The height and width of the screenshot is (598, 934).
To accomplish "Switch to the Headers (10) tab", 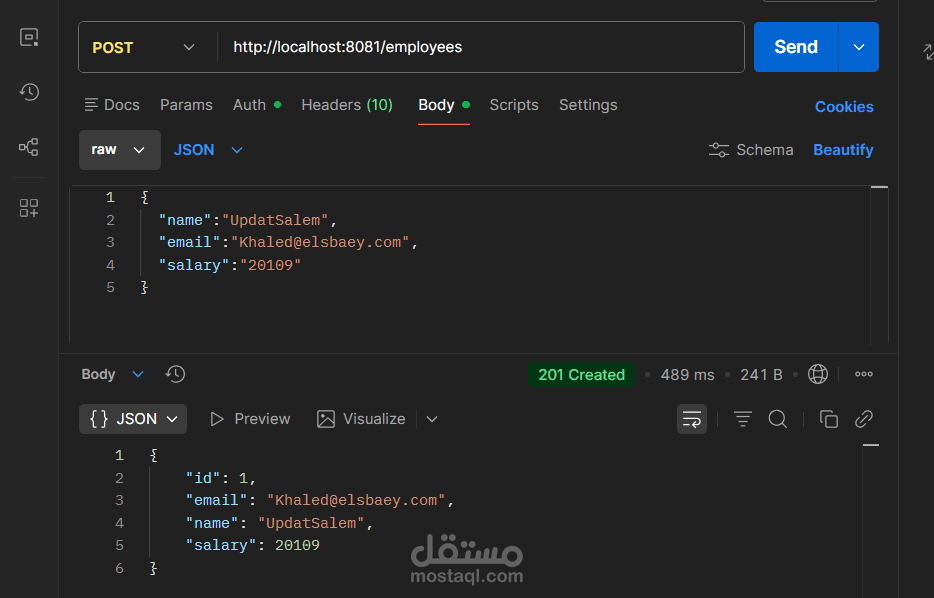I will coord(347,105).
